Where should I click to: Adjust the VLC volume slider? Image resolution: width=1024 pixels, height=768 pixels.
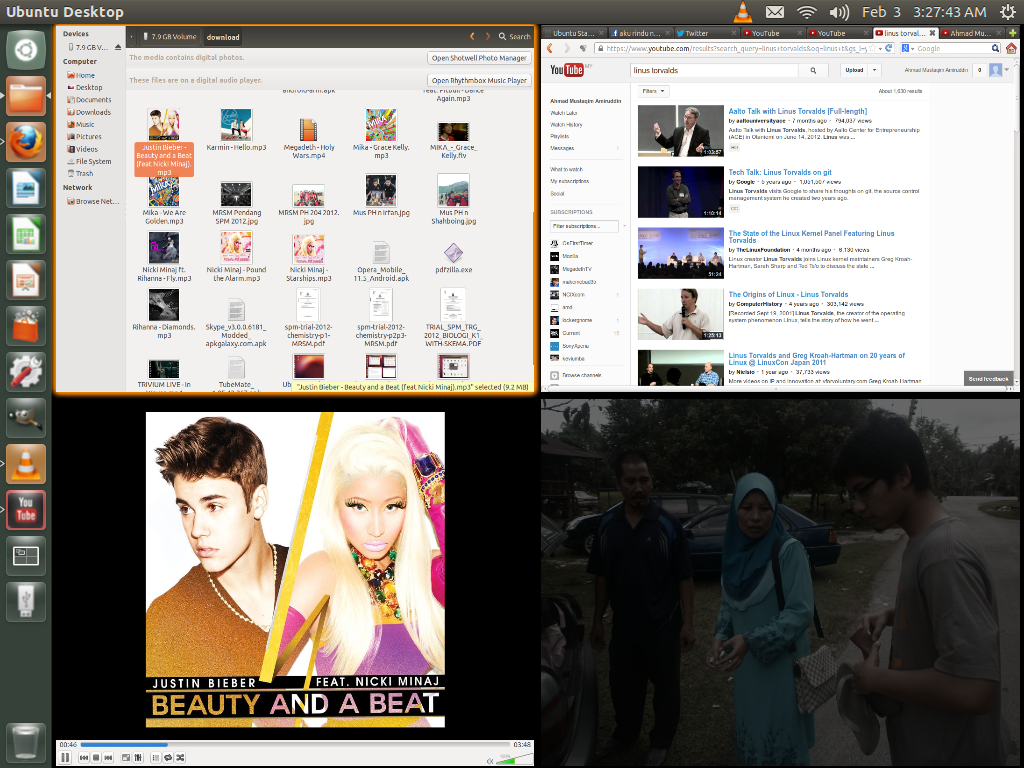pyautogui.click(x=515, y=759)
